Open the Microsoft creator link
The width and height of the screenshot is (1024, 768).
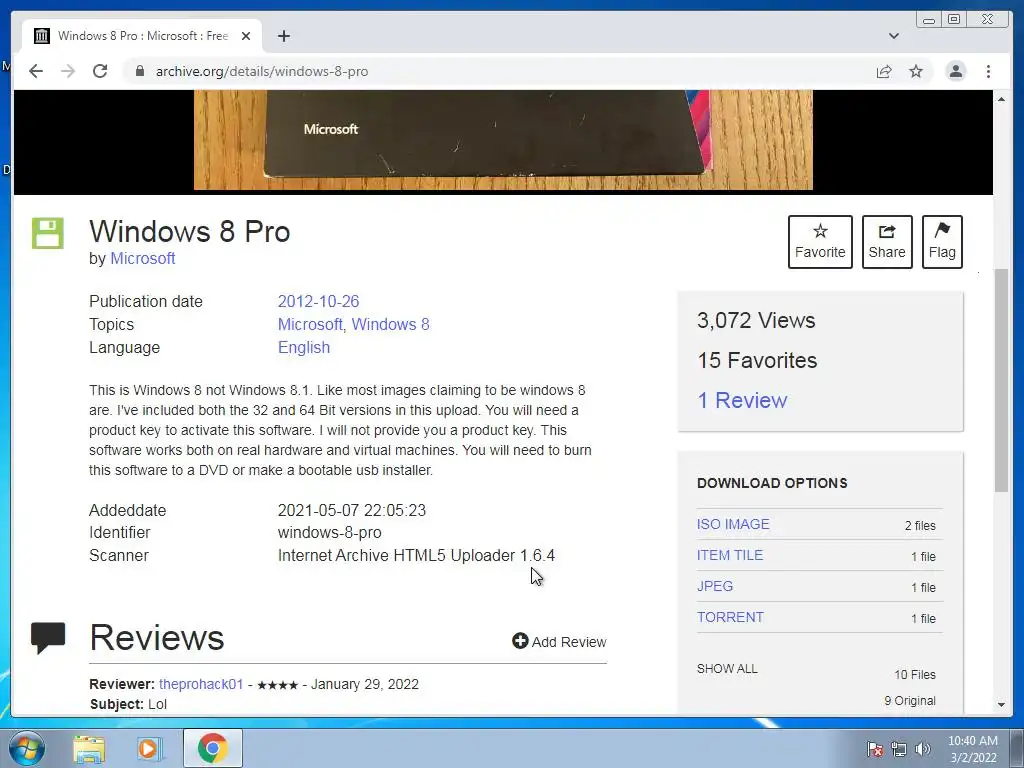[142, 259]
